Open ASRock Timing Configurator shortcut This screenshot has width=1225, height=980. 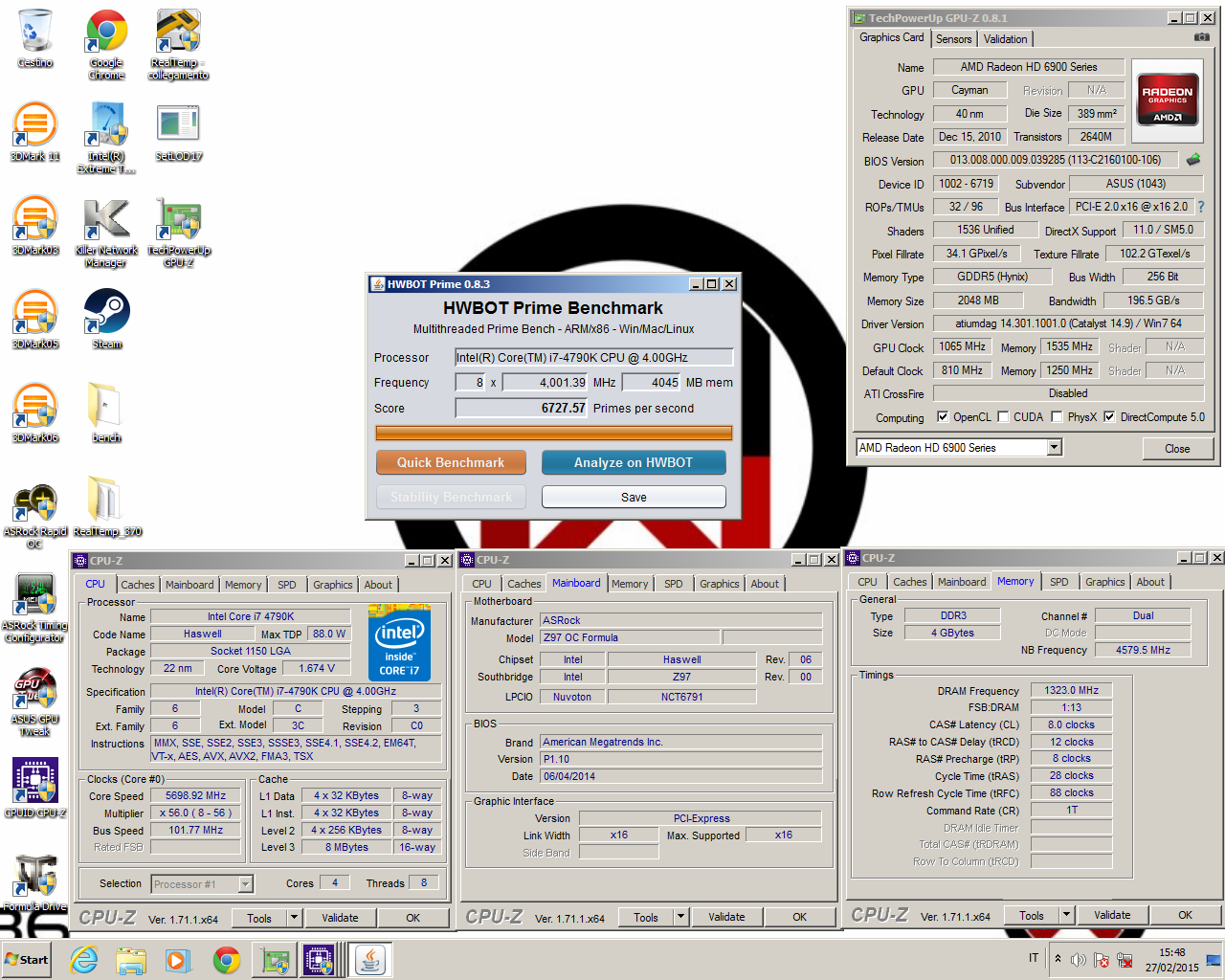[x=34, y=609]
